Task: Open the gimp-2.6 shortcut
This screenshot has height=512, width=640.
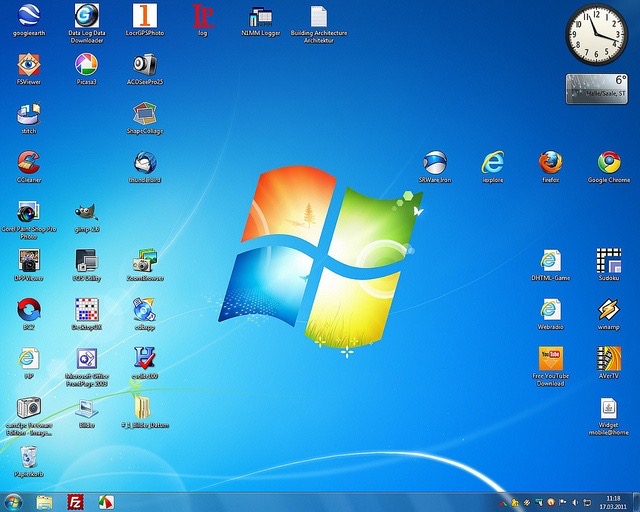Action: coord(87,216)
